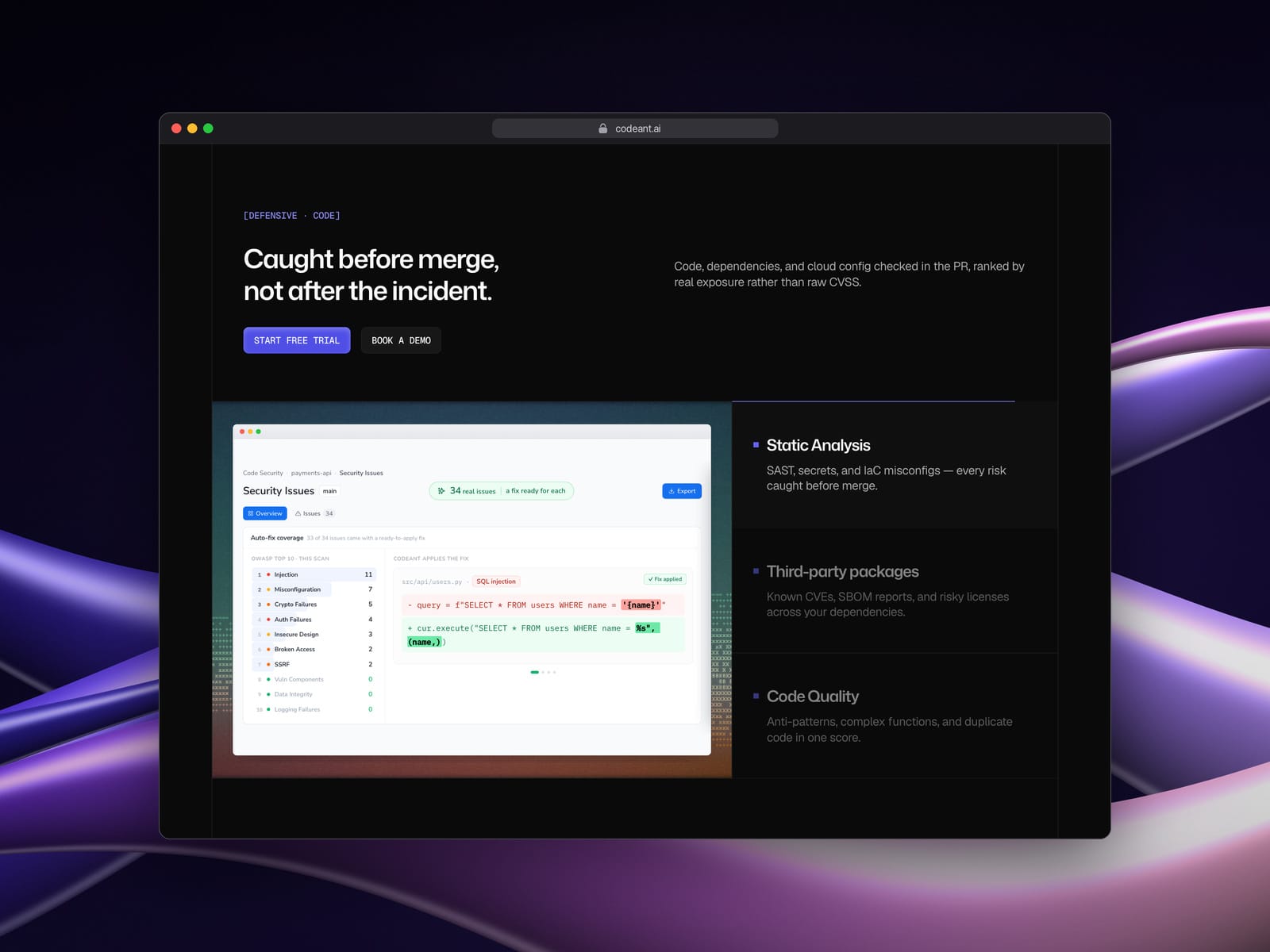The height and width of the screenshot is (952, 1270).
Task: Click the removed query code line
Action: [x=543, y=605]
